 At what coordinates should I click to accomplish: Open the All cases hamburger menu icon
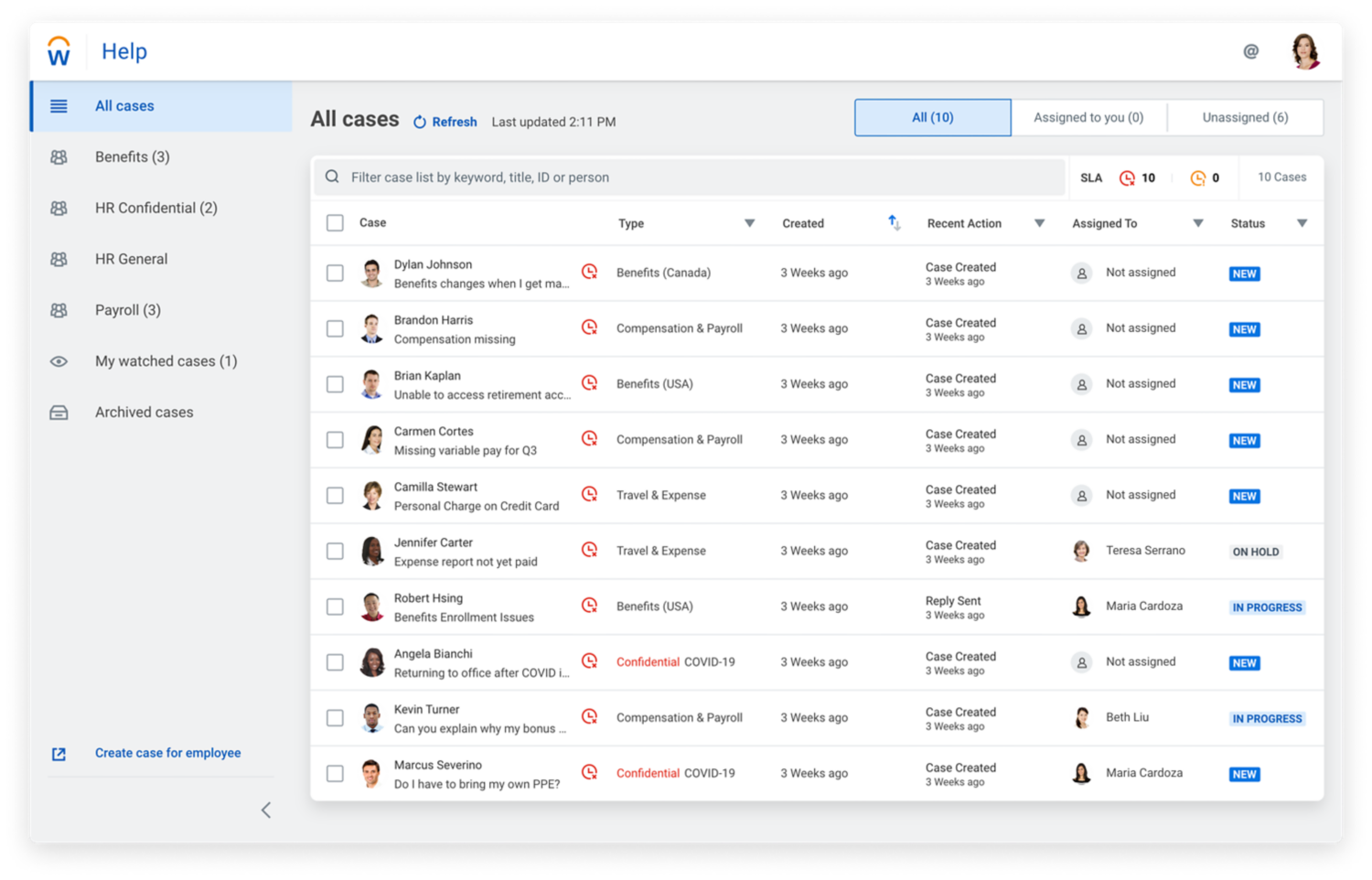click(59, 106)
